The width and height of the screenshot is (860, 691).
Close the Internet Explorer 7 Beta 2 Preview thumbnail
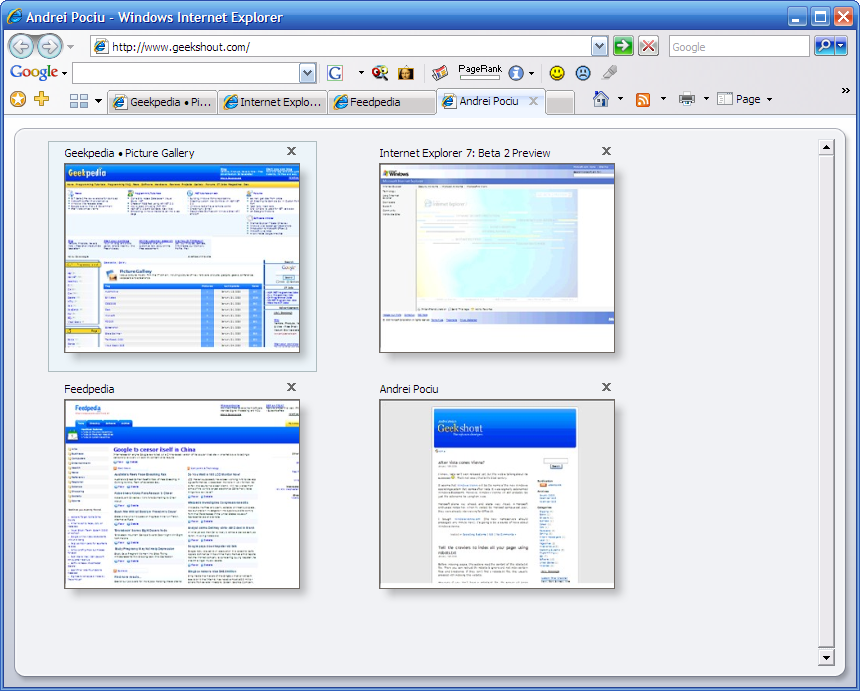606,151
